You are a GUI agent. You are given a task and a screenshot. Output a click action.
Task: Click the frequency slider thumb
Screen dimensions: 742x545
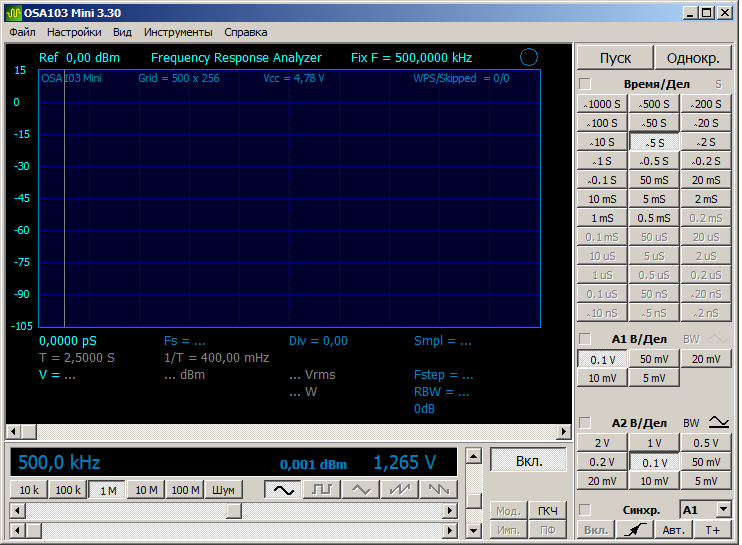pos(234,510)
